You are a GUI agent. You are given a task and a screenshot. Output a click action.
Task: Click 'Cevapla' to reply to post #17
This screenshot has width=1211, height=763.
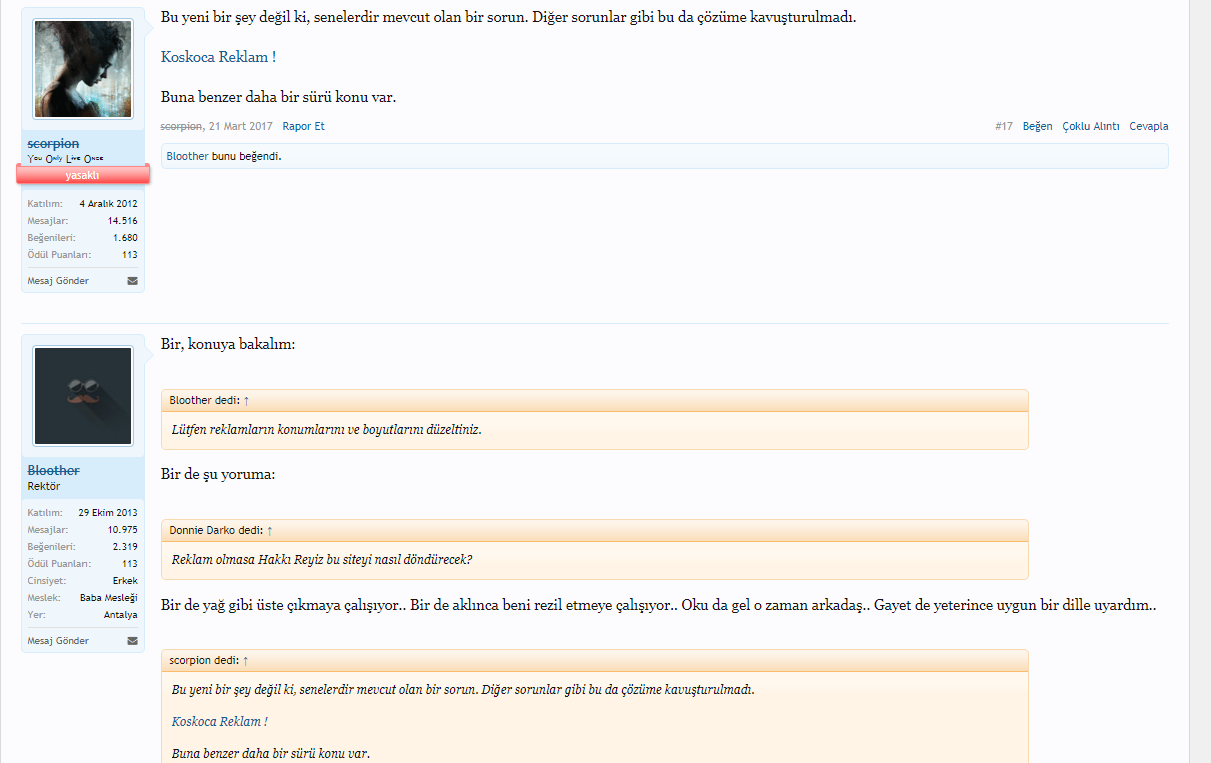click(1149, 126)
